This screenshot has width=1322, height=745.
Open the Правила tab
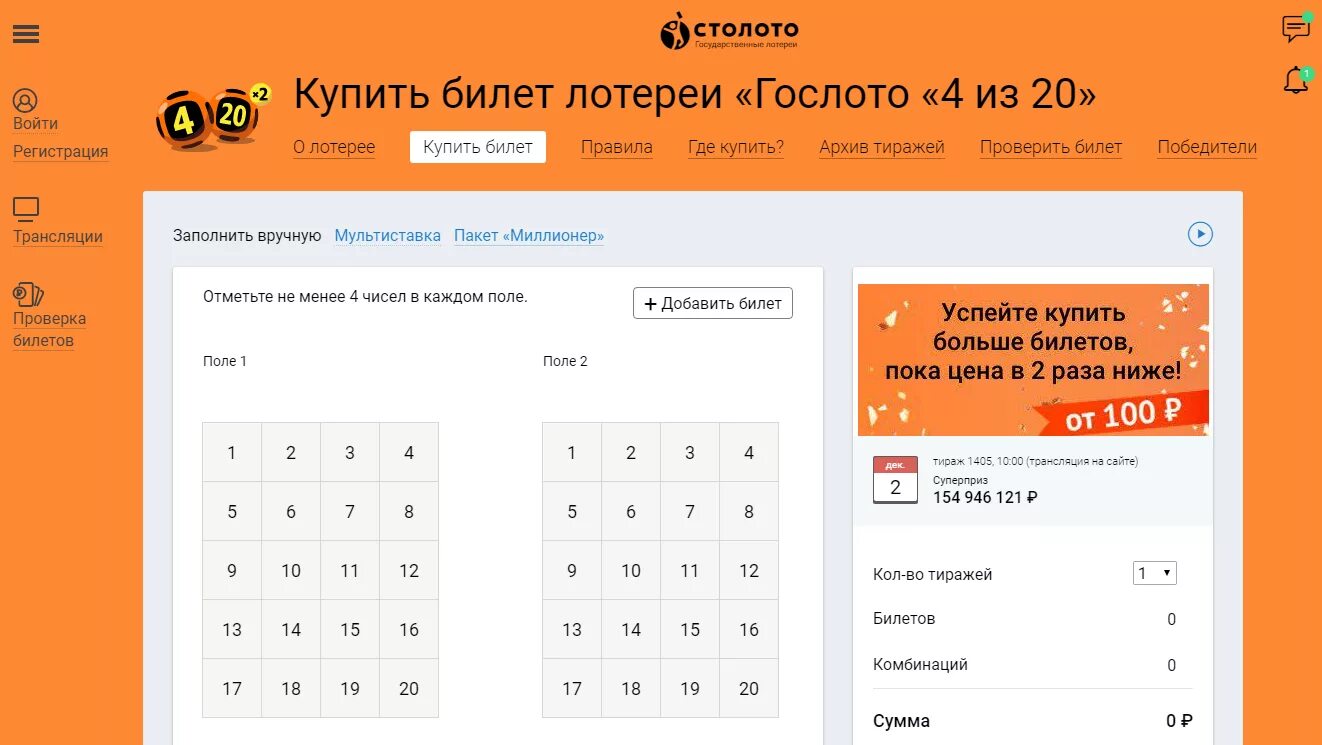click(x=617, y=147)
